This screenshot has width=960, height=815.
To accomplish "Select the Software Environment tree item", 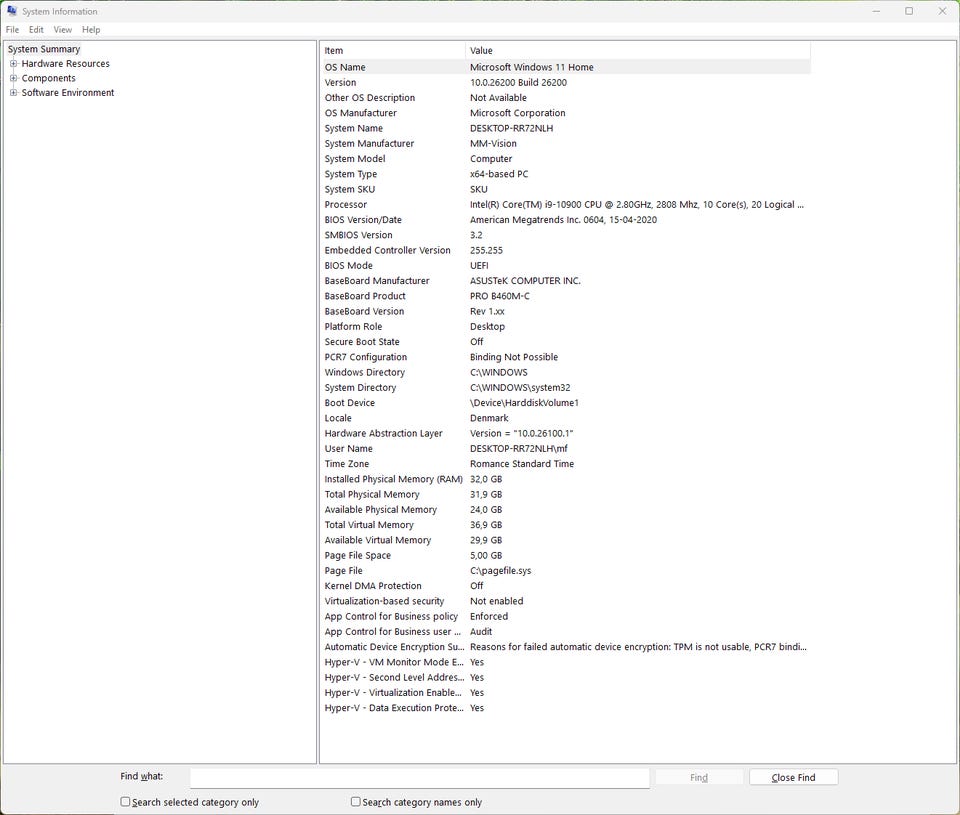I will coord(68,92).
